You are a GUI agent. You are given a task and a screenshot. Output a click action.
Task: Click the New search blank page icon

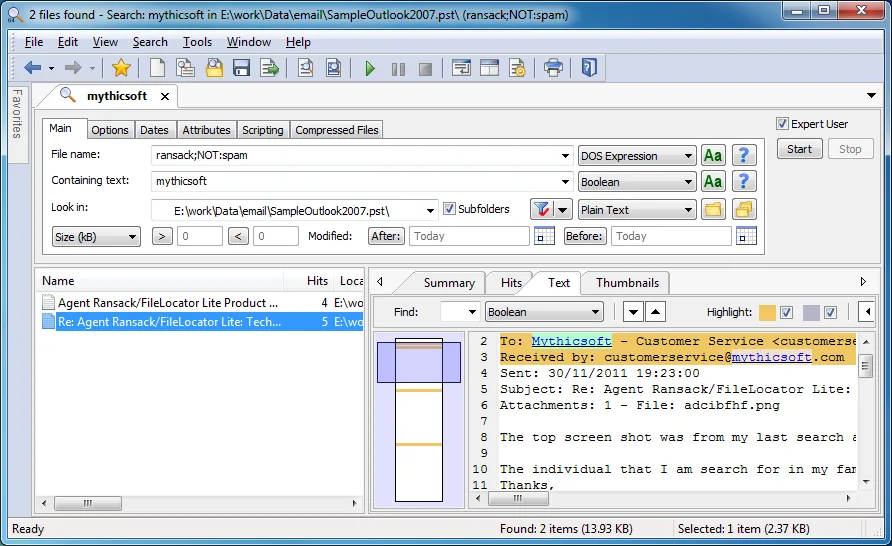(157, 68)
